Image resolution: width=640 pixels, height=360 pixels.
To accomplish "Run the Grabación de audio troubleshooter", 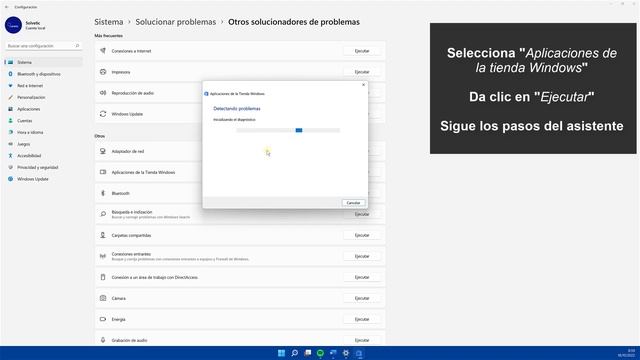I will 362,340.
